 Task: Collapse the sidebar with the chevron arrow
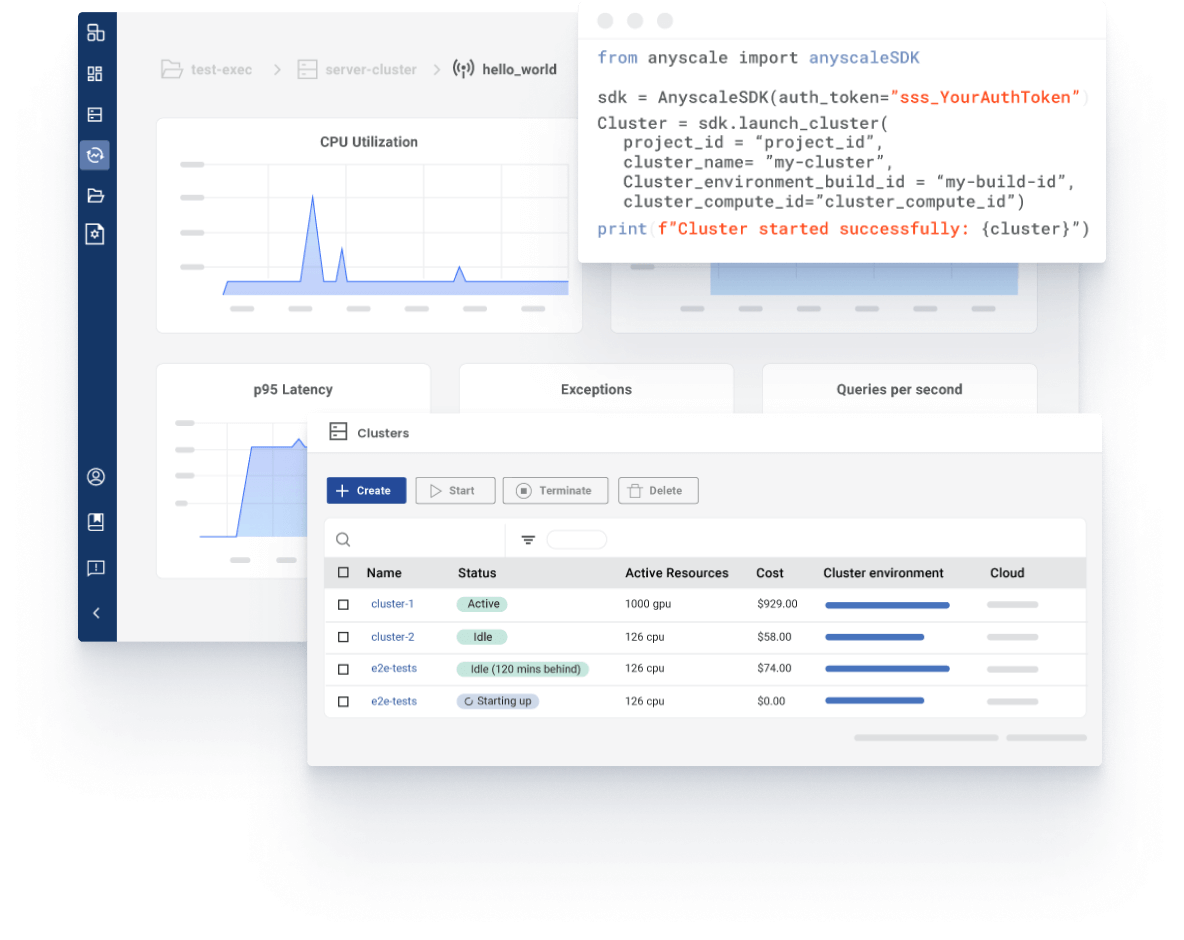tap(96, 613)
